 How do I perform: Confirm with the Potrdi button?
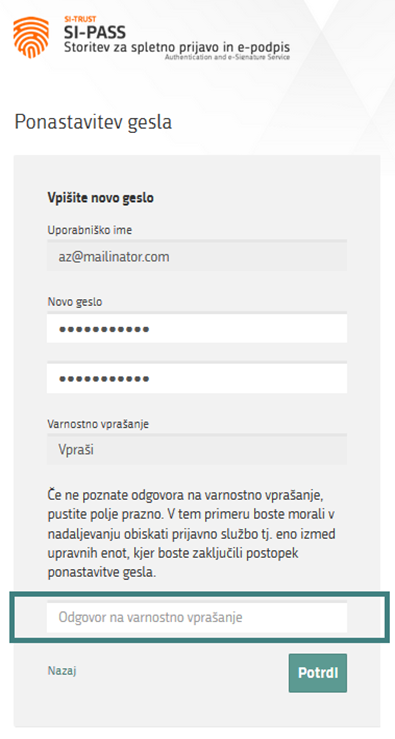pos(318,673)
